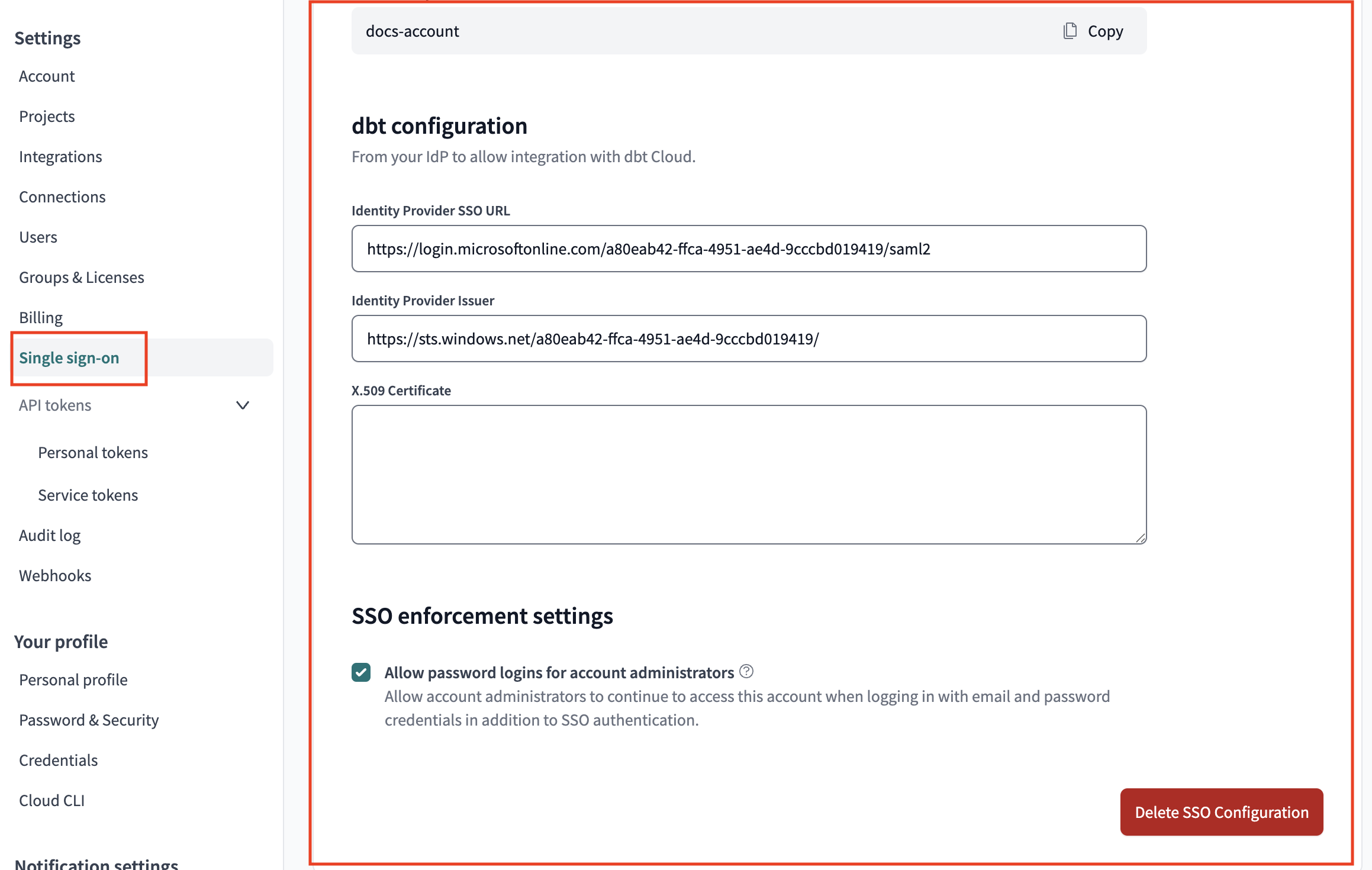
Task: Click inside the X.509 Certificate text area
Action: (x=749, y=473)
